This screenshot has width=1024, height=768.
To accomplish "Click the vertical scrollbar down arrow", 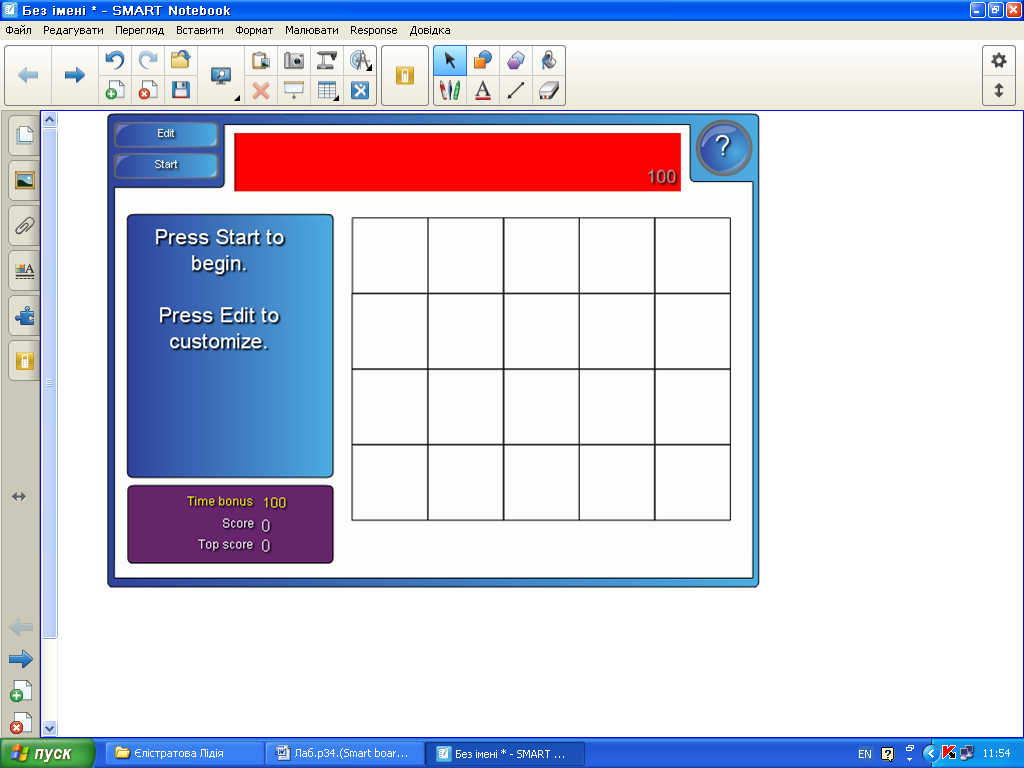I will 50,728.
